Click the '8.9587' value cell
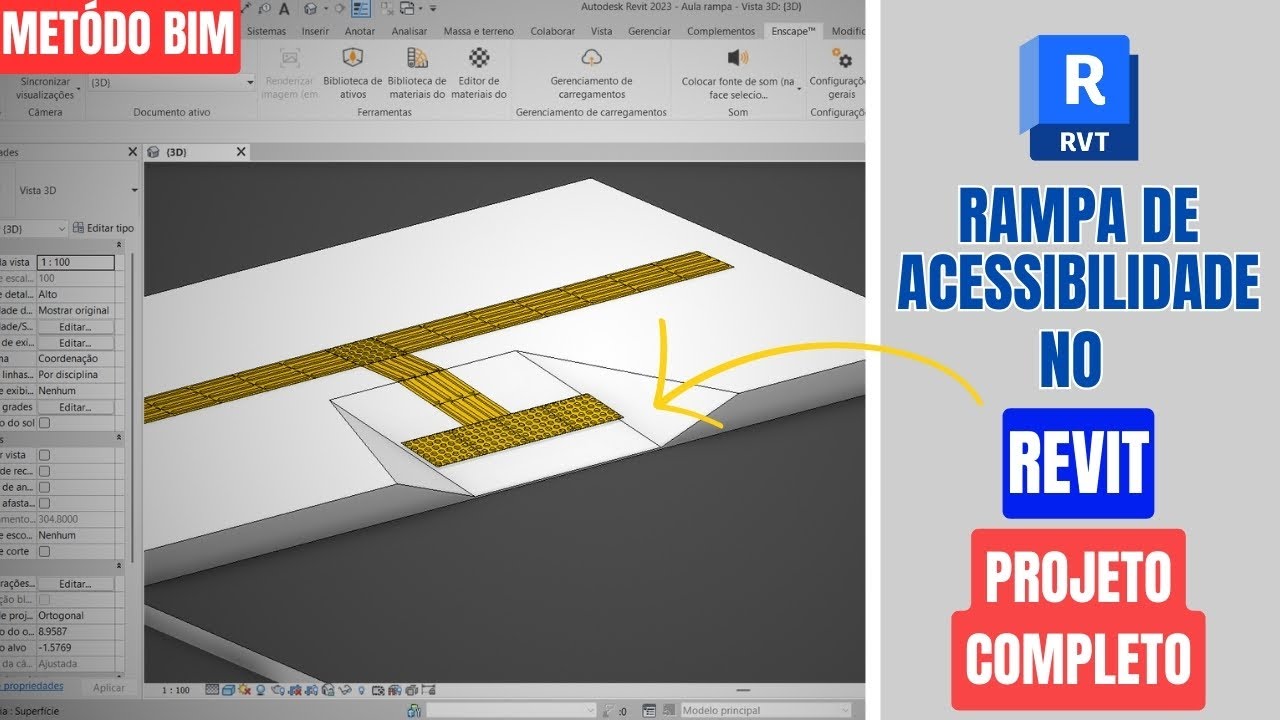The image size is (1280, 720). [x=52, y=632]
